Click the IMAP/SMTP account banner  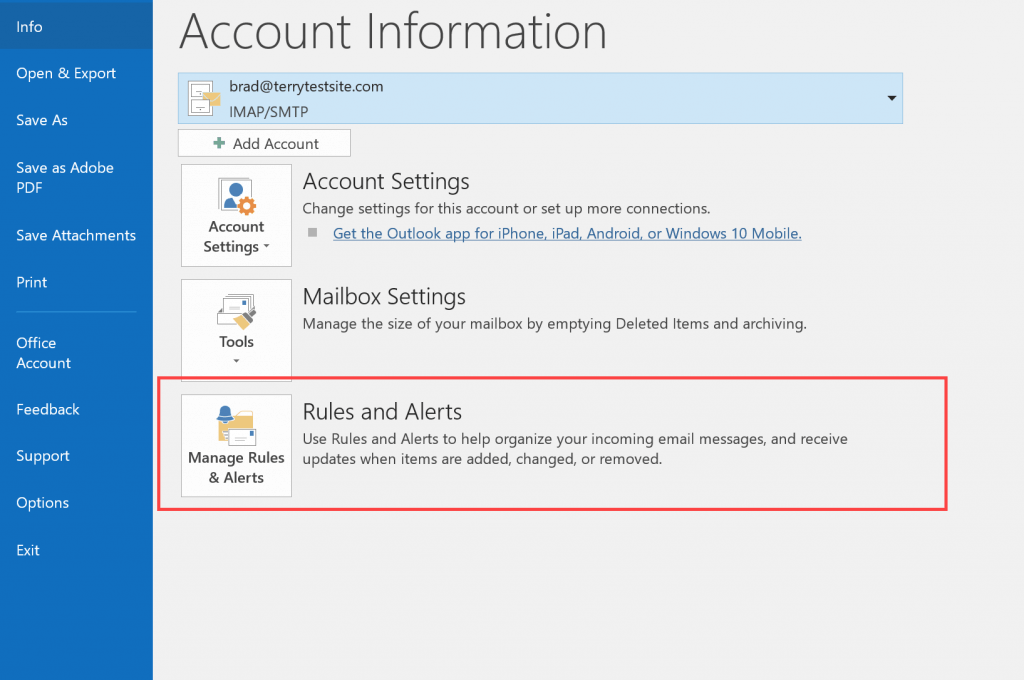[540, 98]
